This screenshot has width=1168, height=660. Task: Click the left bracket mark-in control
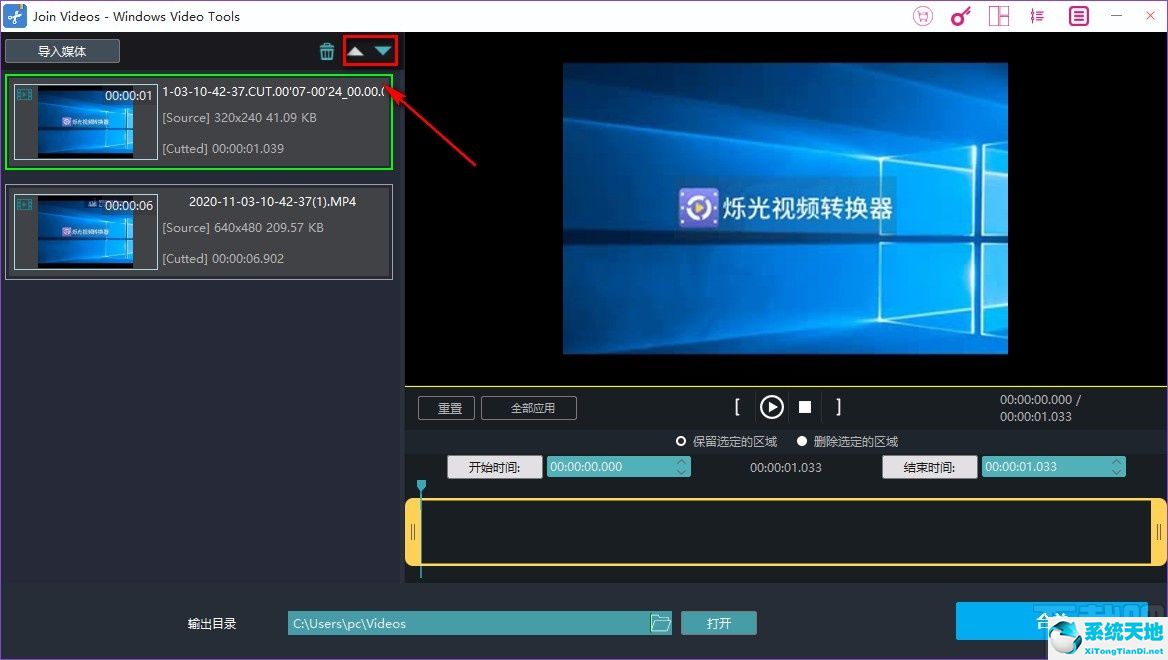[x=737, y=407]
